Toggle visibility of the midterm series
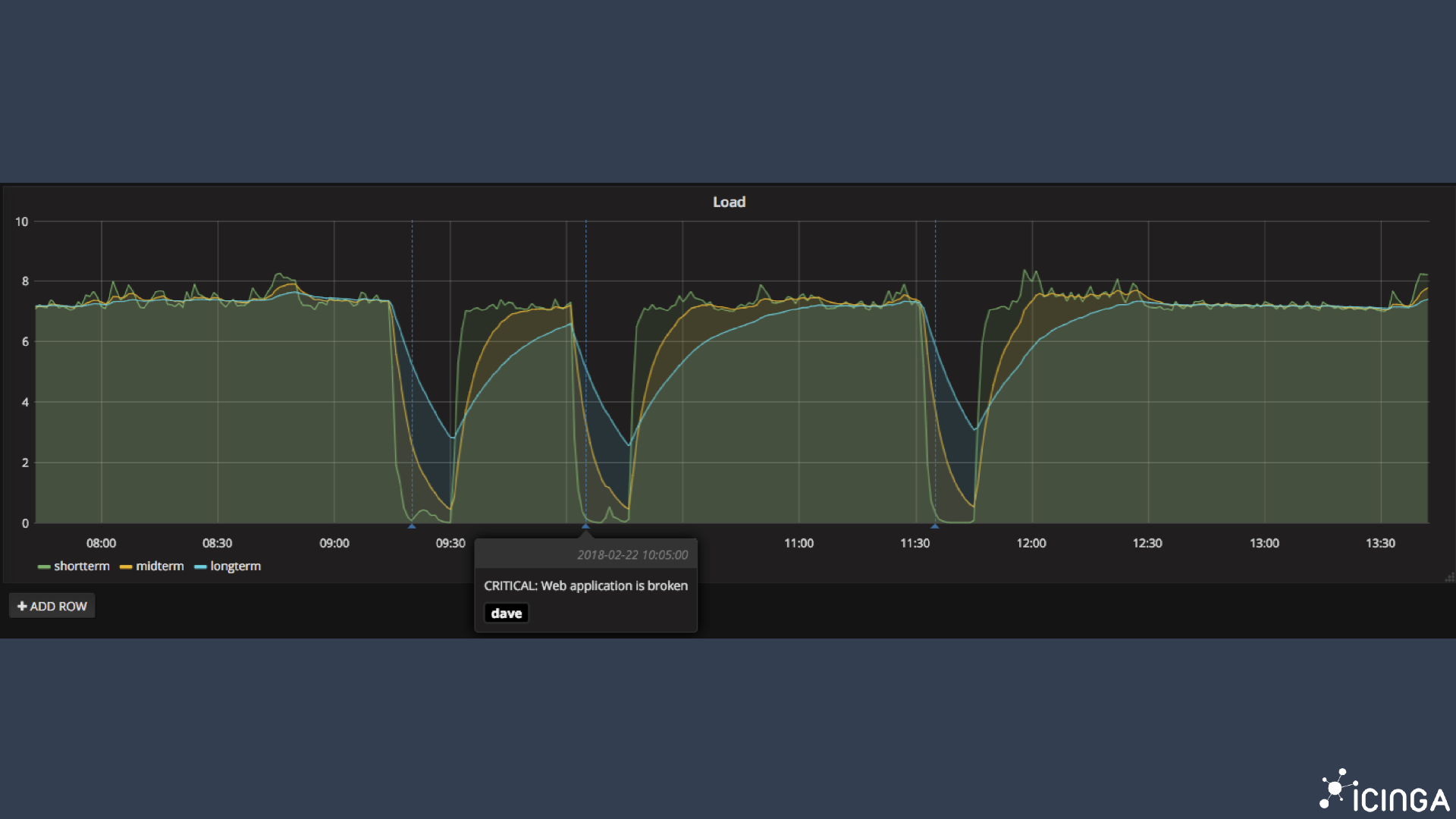Viewport: 1456px width, 819px height. [x=159, y=566]
